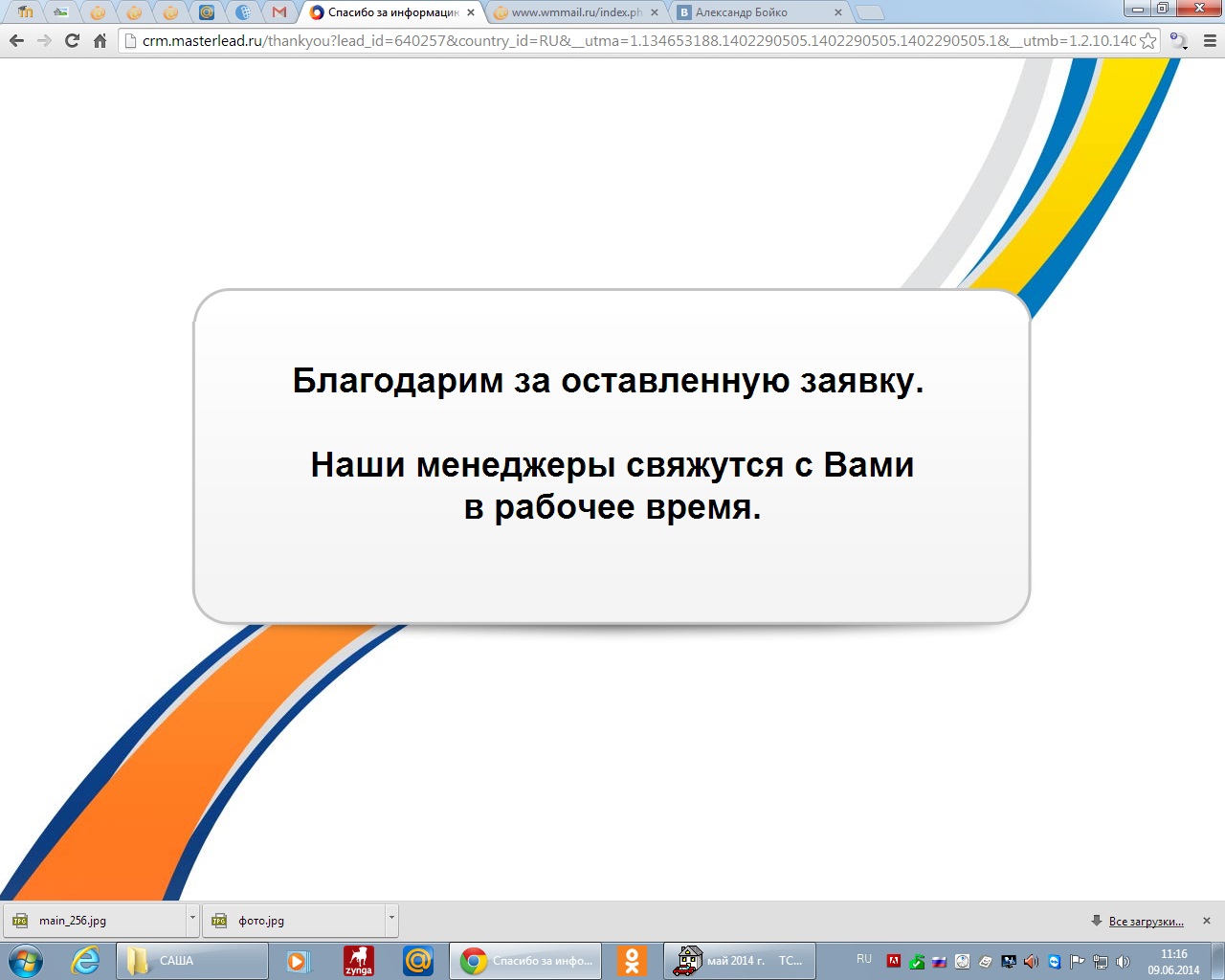Open downloaded file main_256.jpg

96,921
